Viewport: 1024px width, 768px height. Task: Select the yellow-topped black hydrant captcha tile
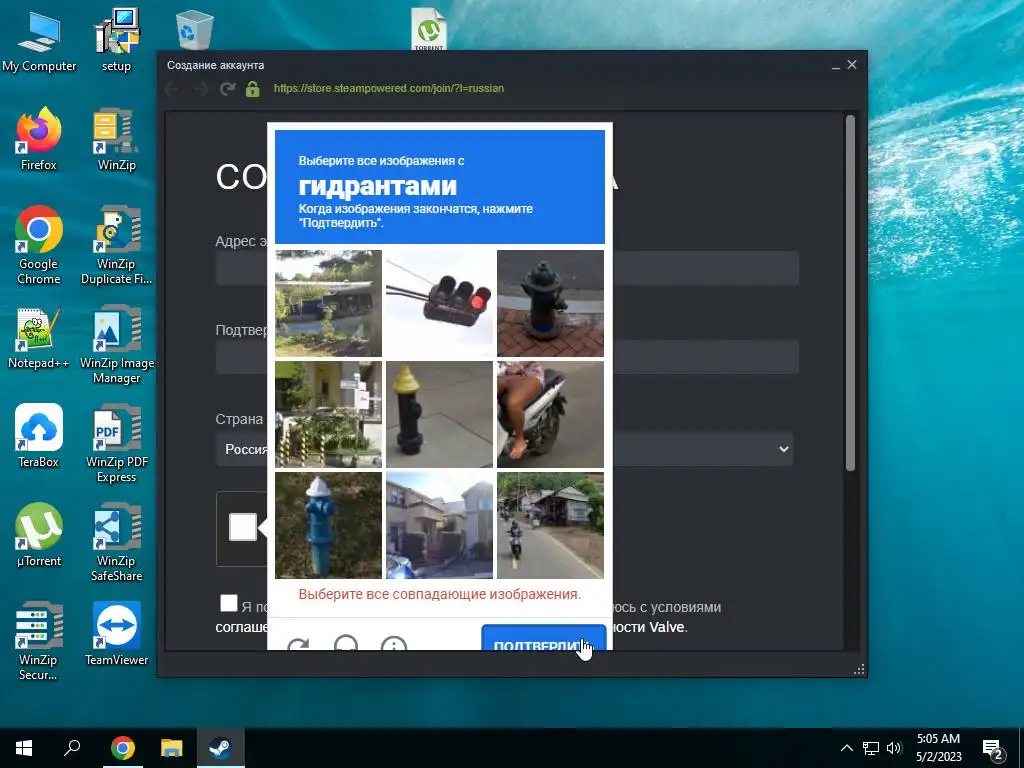439,414
